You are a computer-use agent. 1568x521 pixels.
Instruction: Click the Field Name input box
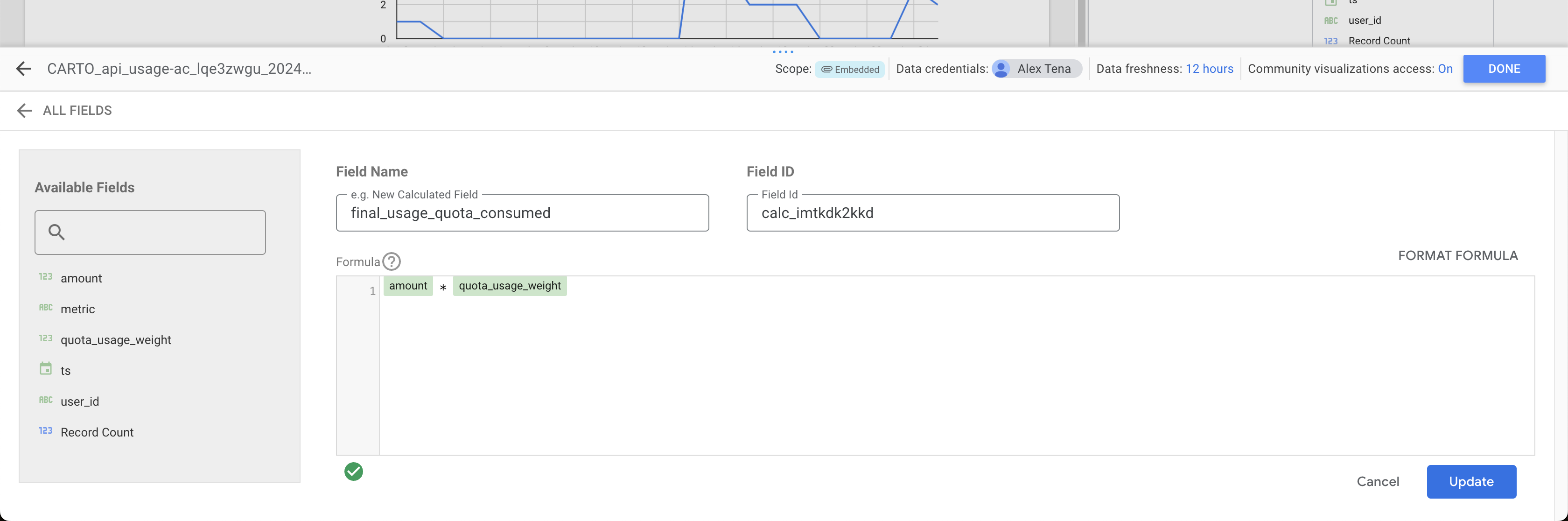(x=522, y=213)
